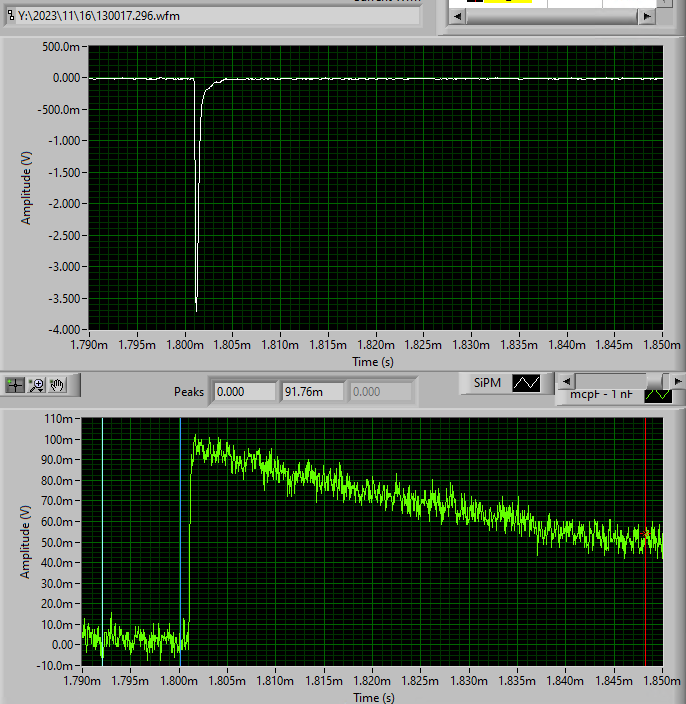Click lower graph Y-axis maximum 110m
The height and width of the screenshot is (704, 686).
pos(58,419)
